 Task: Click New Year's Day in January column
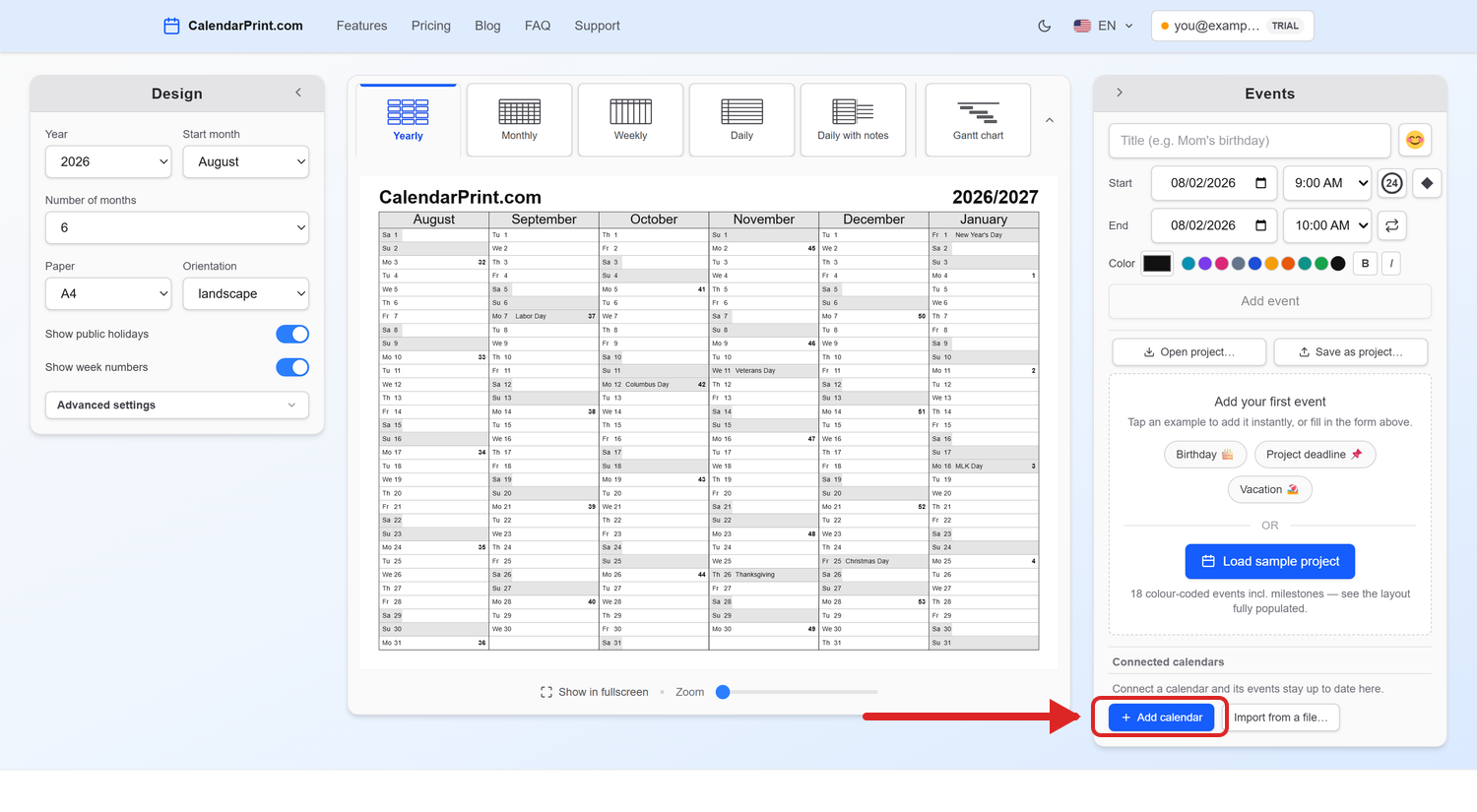[x=979, y=235]
